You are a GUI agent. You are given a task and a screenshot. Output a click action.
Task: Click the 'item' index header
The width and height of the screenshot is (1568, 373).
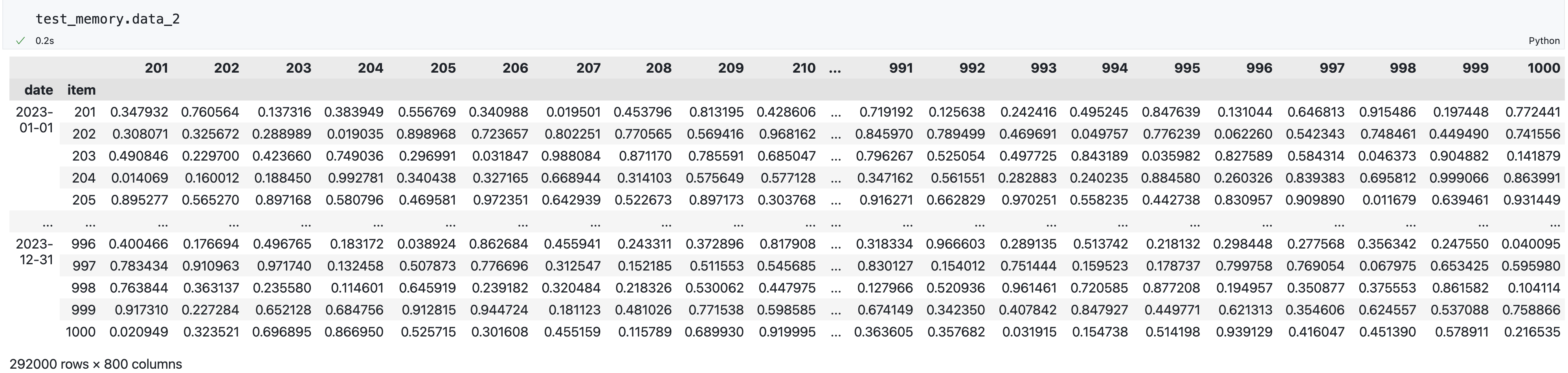pos(81,90)
